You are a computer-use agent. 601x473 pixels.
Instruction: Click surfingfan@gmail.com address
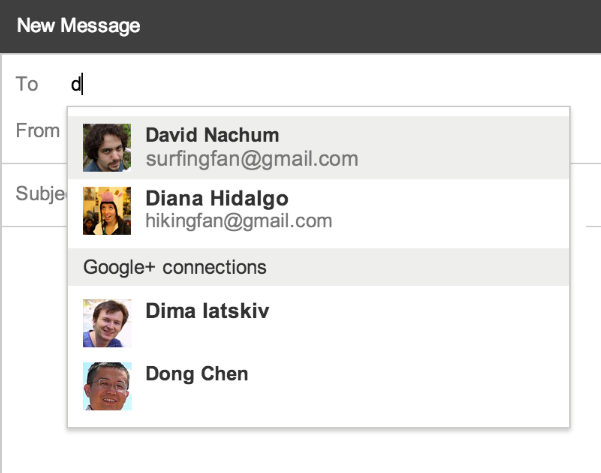click(x=252, y=159)
